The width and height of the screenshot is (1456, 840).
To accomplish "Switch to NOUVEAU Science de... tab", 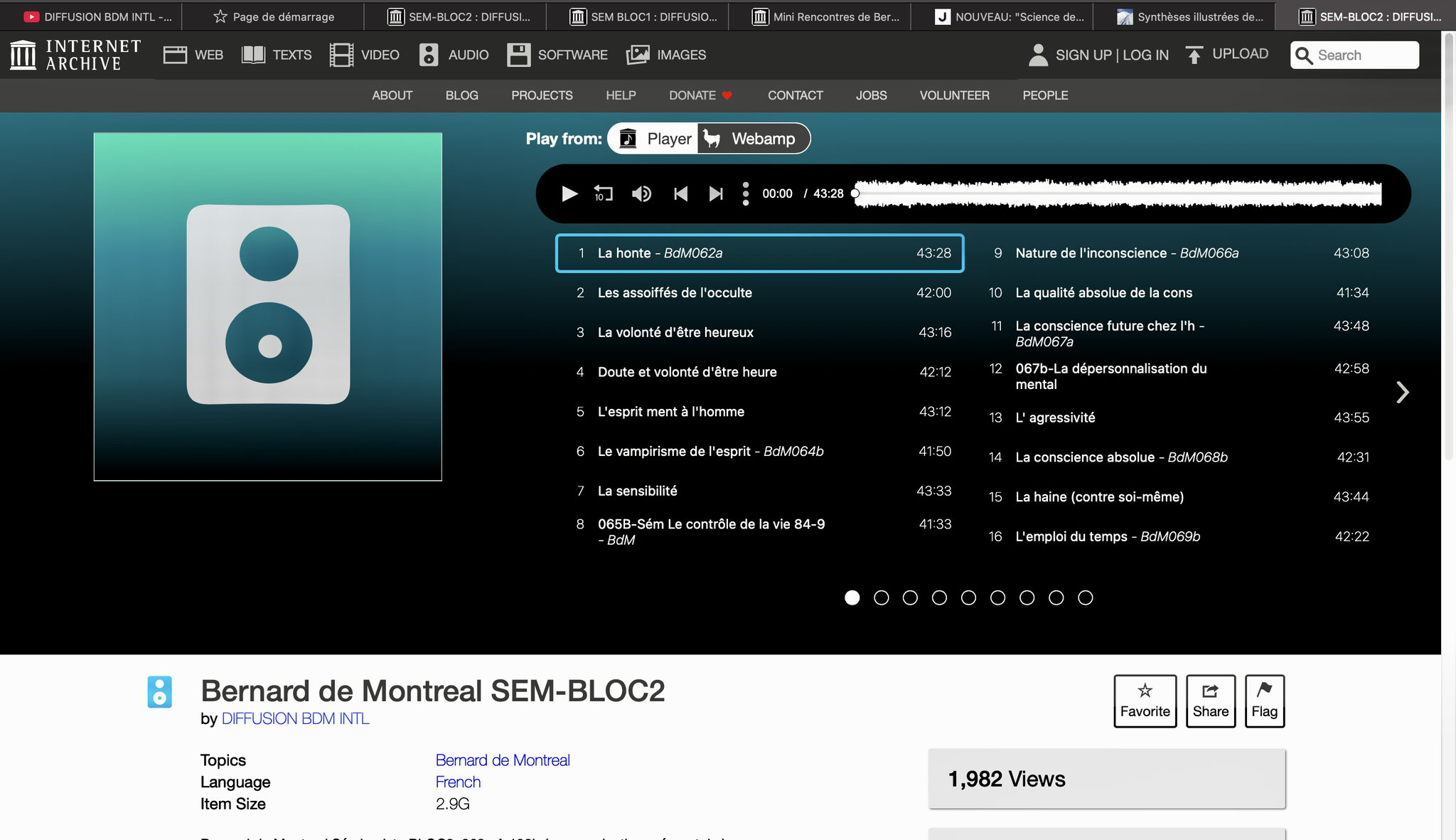I will tap(1002, 16).
